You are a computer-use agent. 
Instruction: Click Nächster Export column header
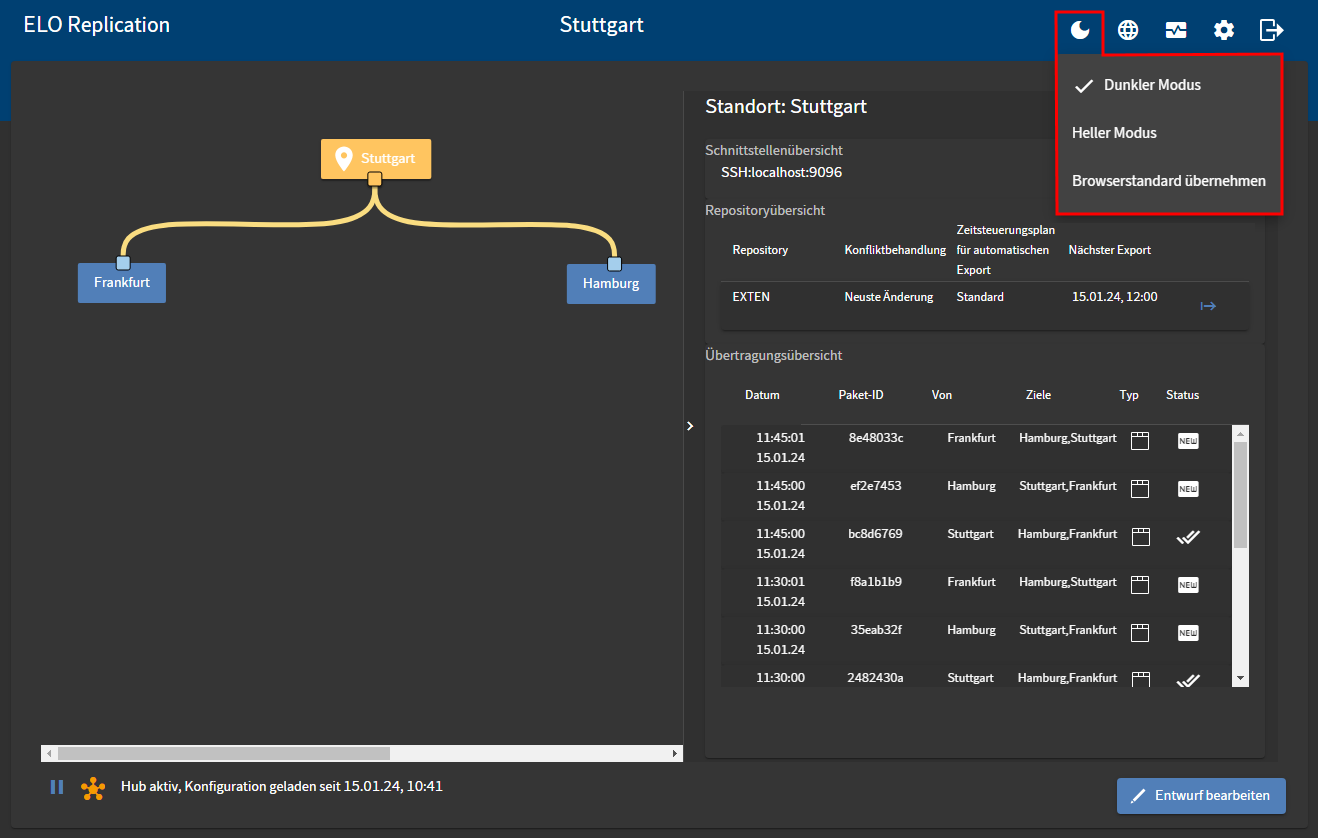[x=1110, y=250]
